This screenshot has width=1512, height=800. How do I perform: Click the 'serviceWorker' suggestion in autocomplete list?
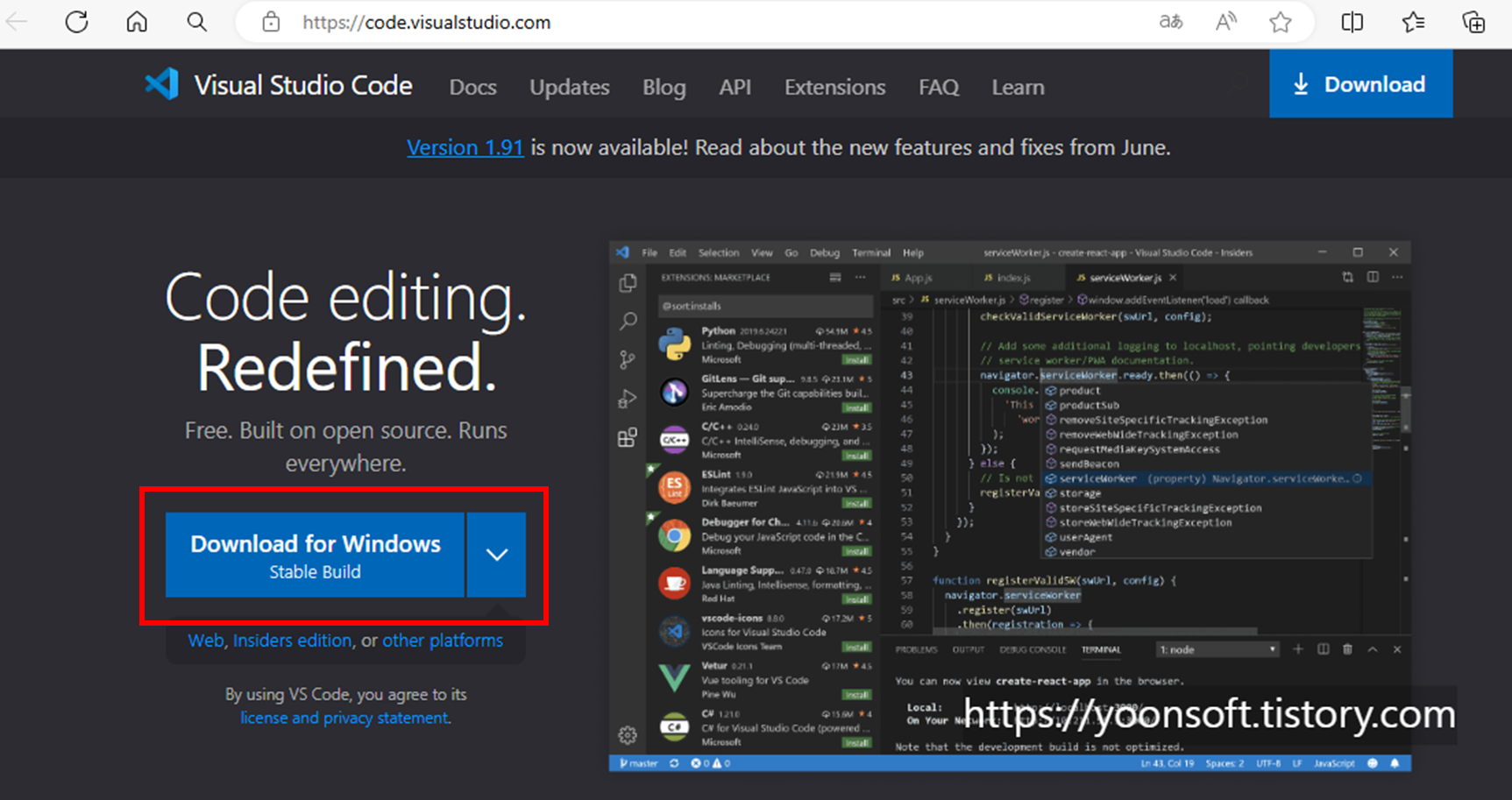(x=1206, y=478)
